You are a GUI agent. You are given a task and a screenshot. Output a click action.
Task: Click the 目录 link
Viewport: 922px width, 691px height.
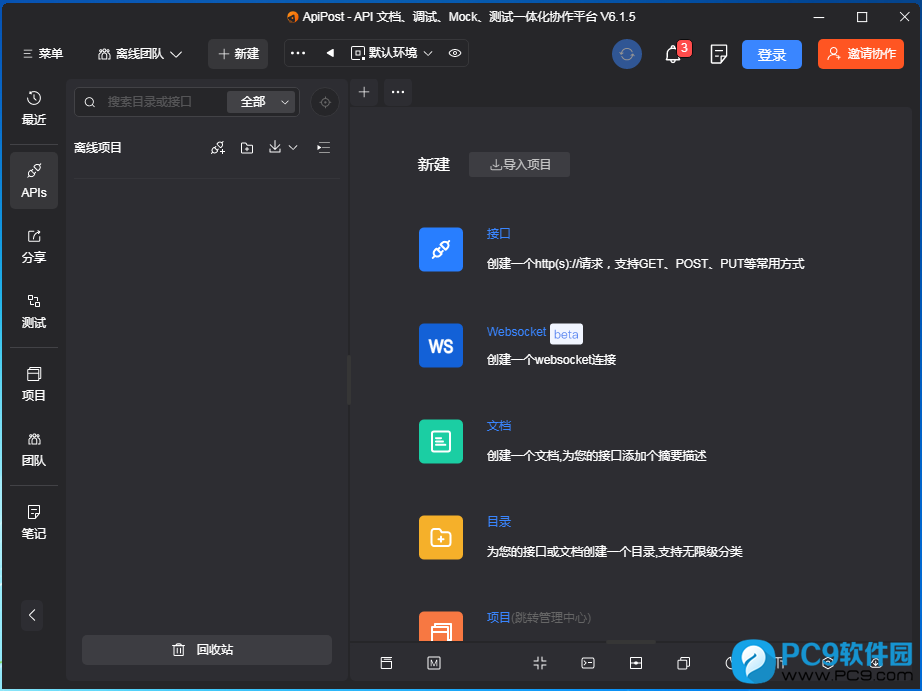[499, 522]
